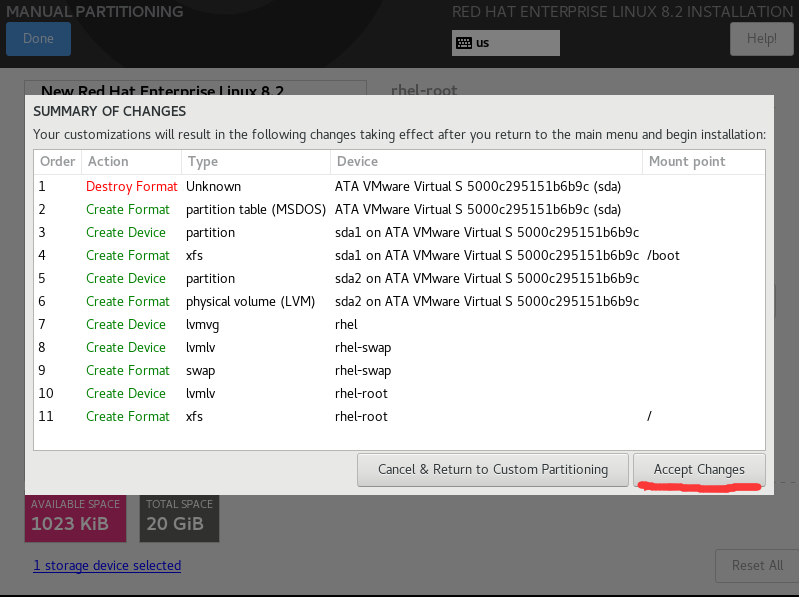Click the keyboard icon next to us
799x597 pixels.
click(x=464, y=43)
